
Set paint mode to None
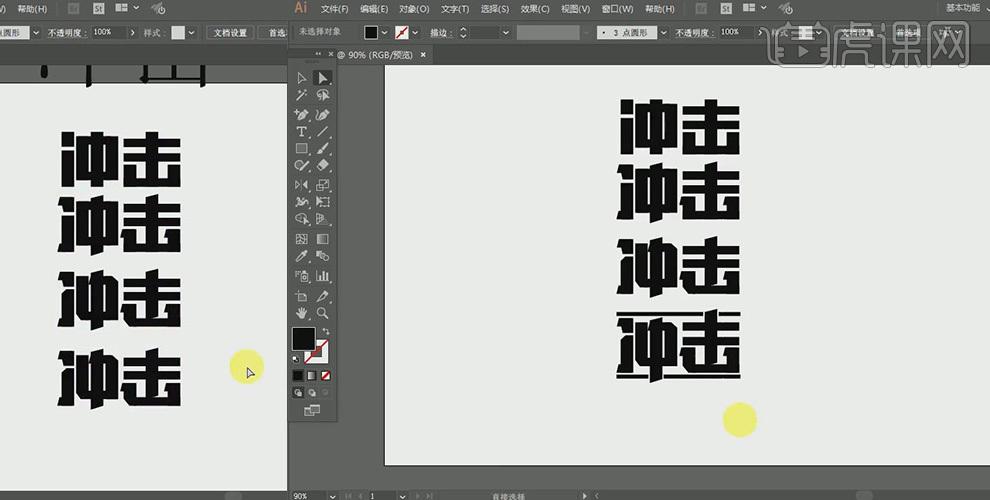click(x=326, y=376)
